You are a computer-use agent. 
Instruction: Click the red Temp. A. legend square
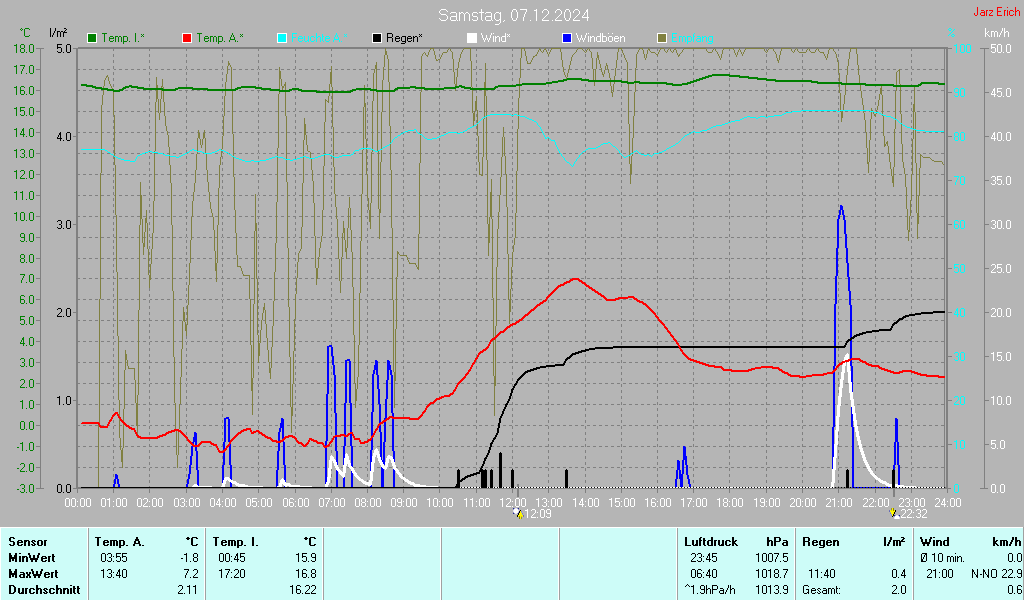[x=187, y=39]
